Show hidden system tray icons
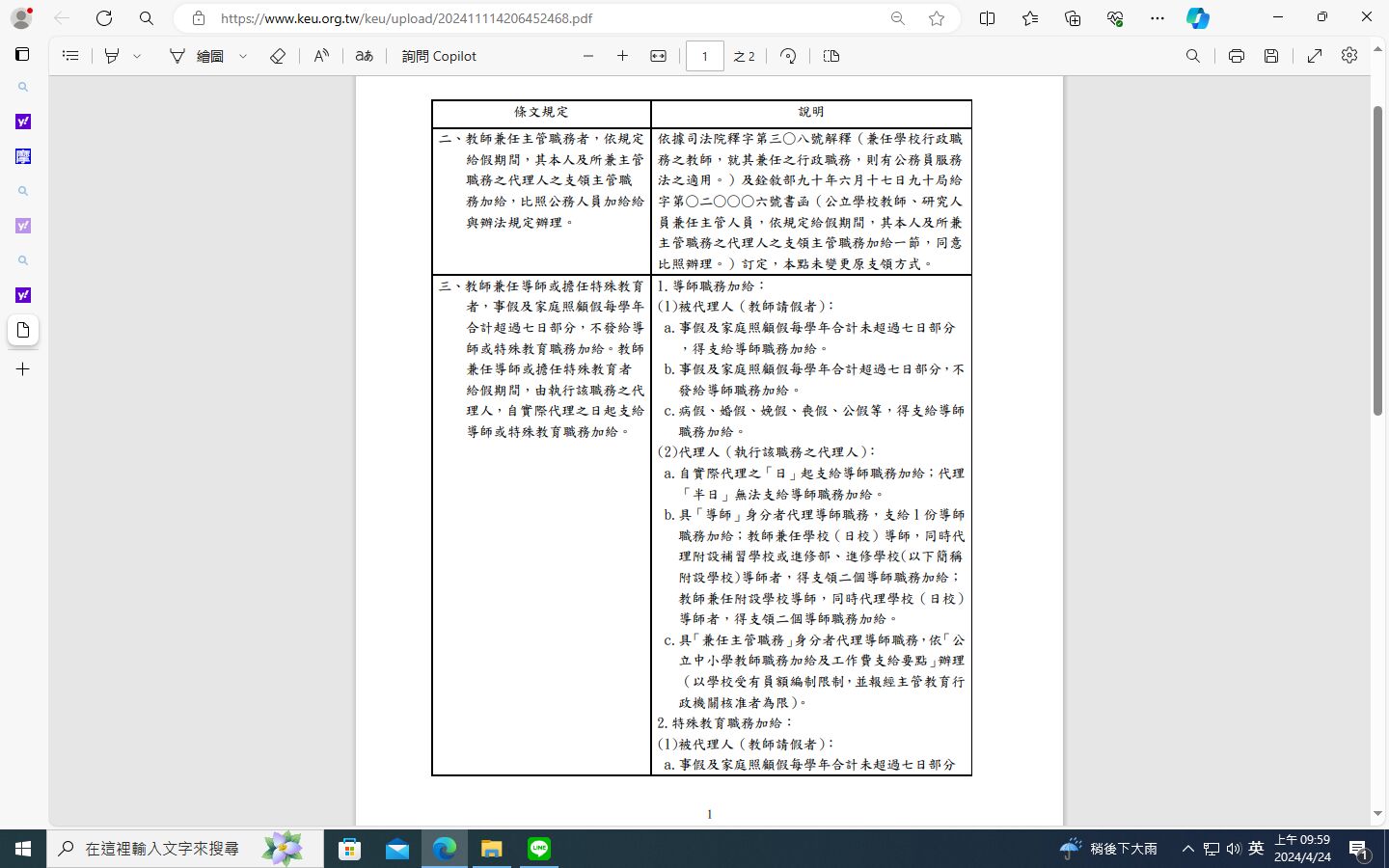Screen dimensions: 1389x868 (x=1188, y=849)
